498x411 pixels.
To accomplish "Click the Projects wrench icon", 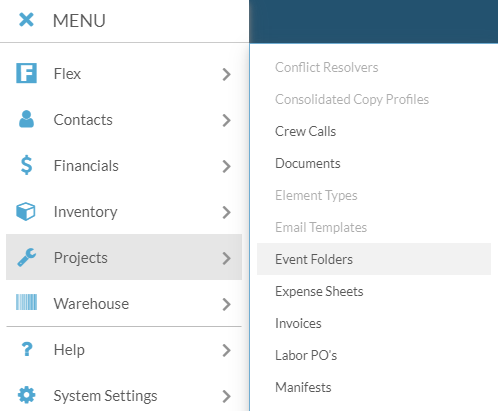I will click(x=26, y=257).
